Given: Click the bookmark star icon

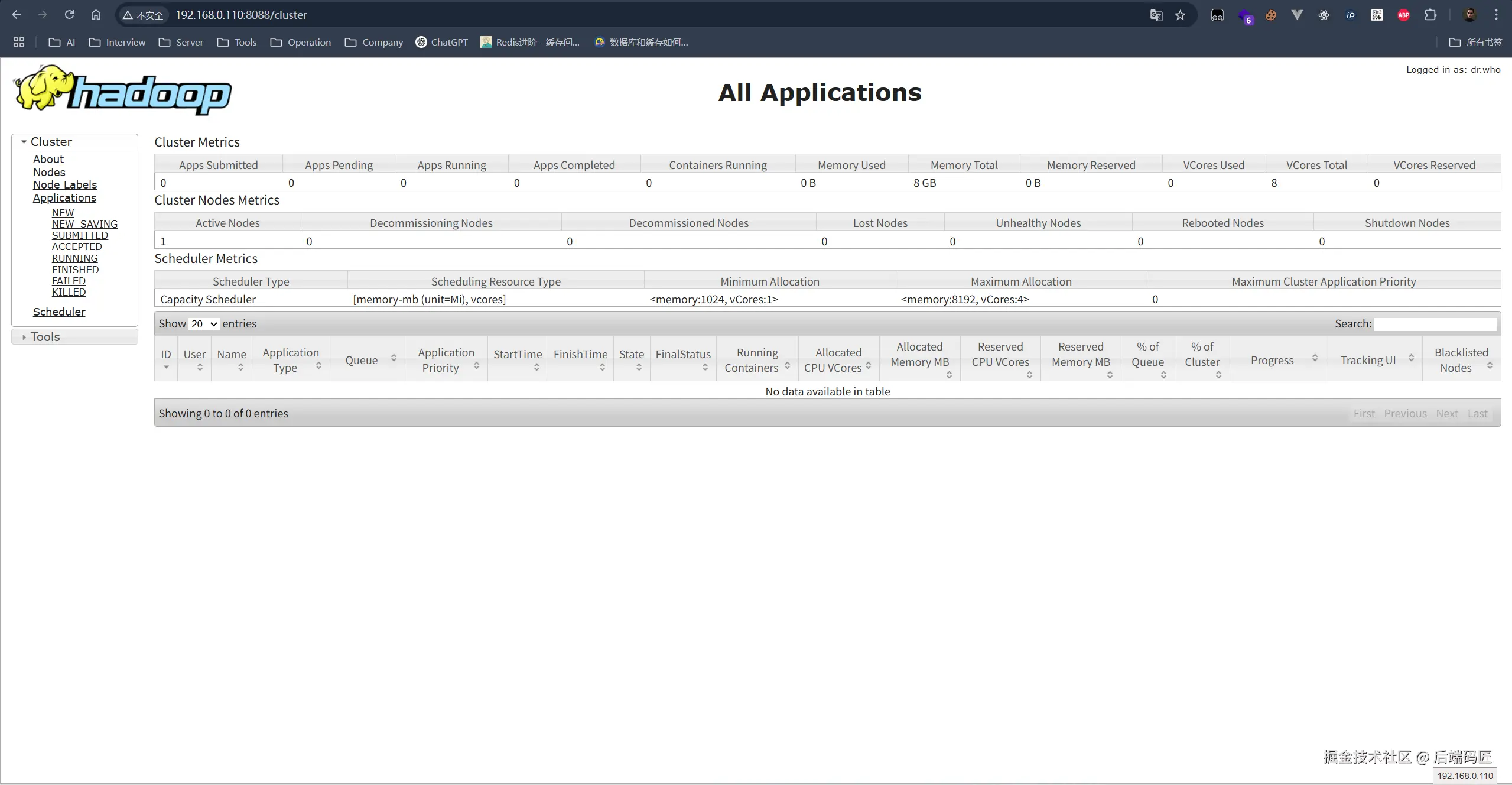Looking at the screenshot, I should pos(1180,15).
